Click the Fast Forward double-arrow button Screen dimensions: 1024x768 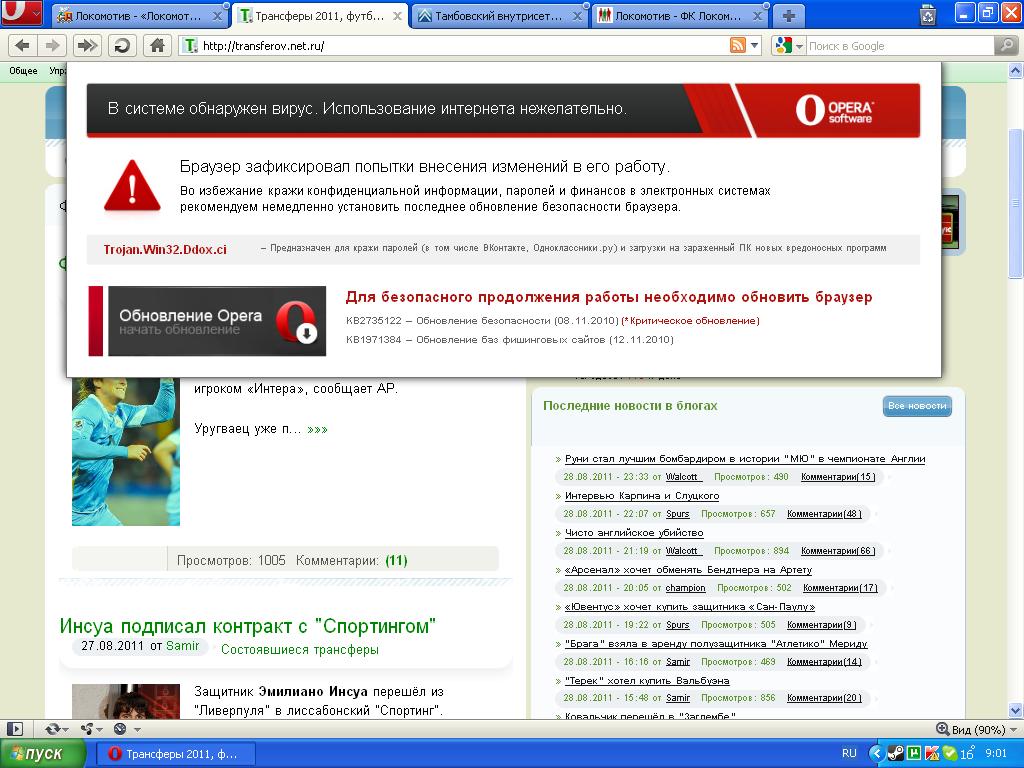pos(87,46)
